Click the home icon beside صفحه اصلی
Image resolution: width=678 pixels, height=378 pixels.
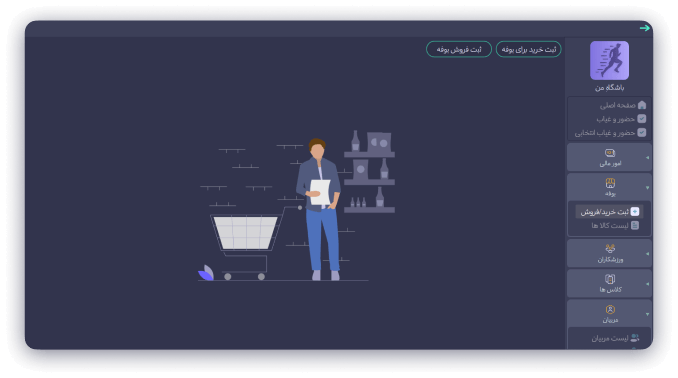(x=642, y=105)
